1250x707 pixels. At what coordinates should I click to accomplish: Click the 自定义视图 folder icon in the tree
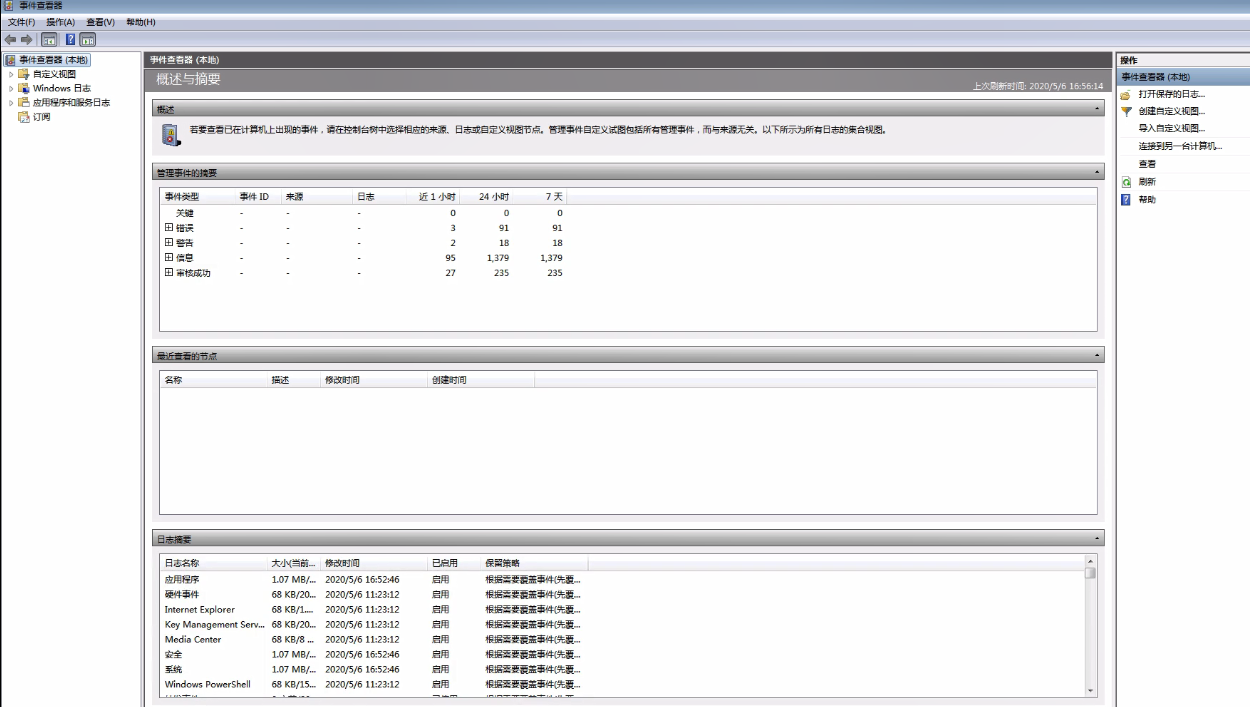point(24,74)
